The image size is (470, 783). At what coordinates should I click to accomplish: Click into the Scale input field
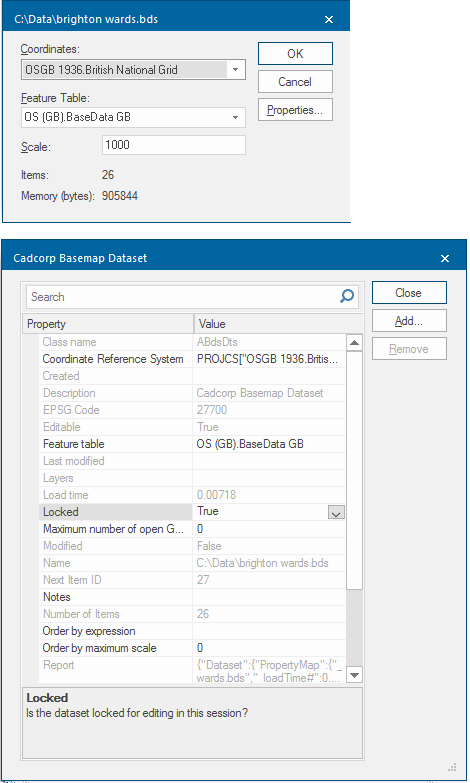pos(173,145)
